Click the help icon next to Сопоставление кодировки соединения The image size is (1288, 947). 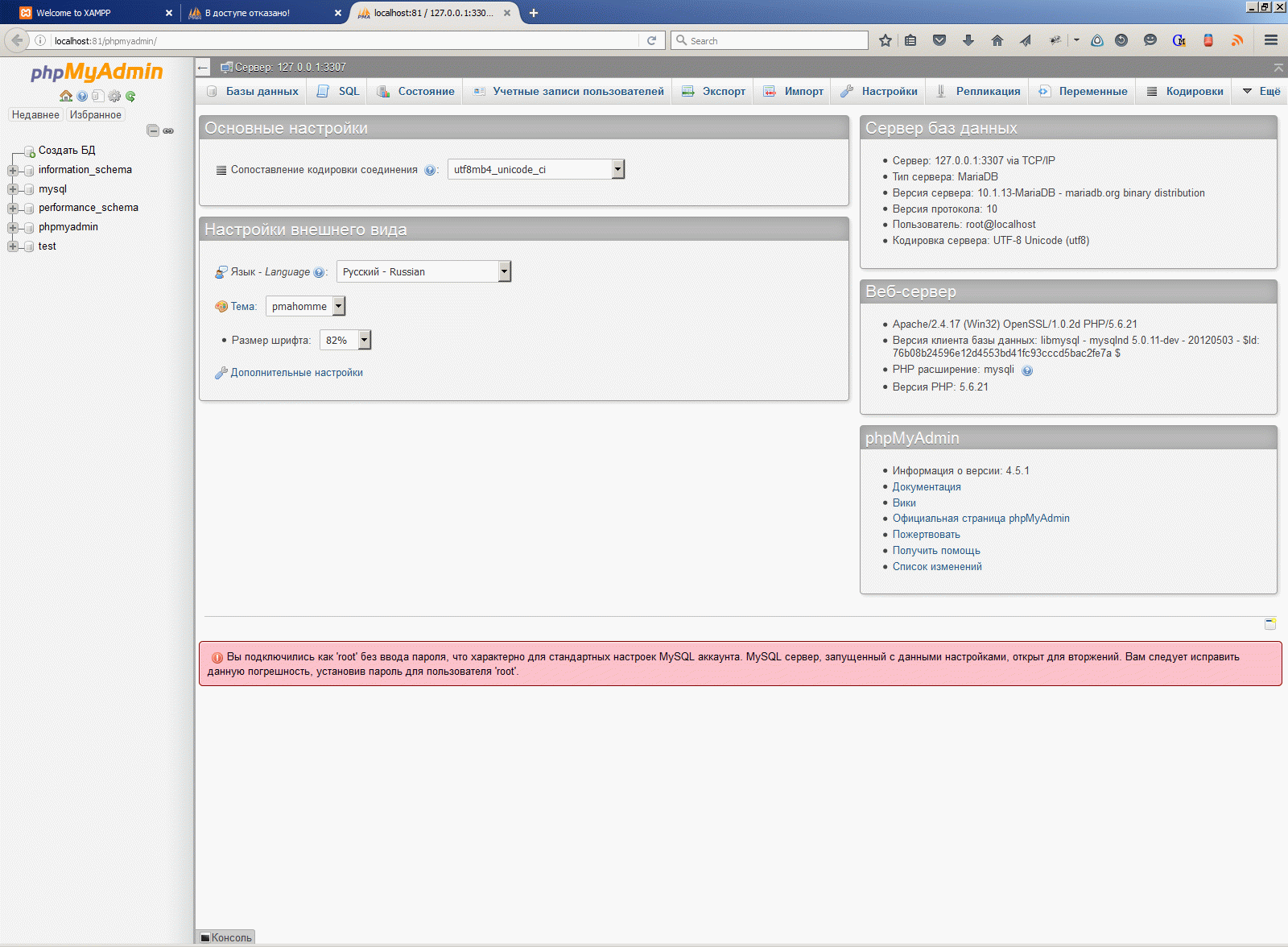pyautogui.click(x=430, y=170)
